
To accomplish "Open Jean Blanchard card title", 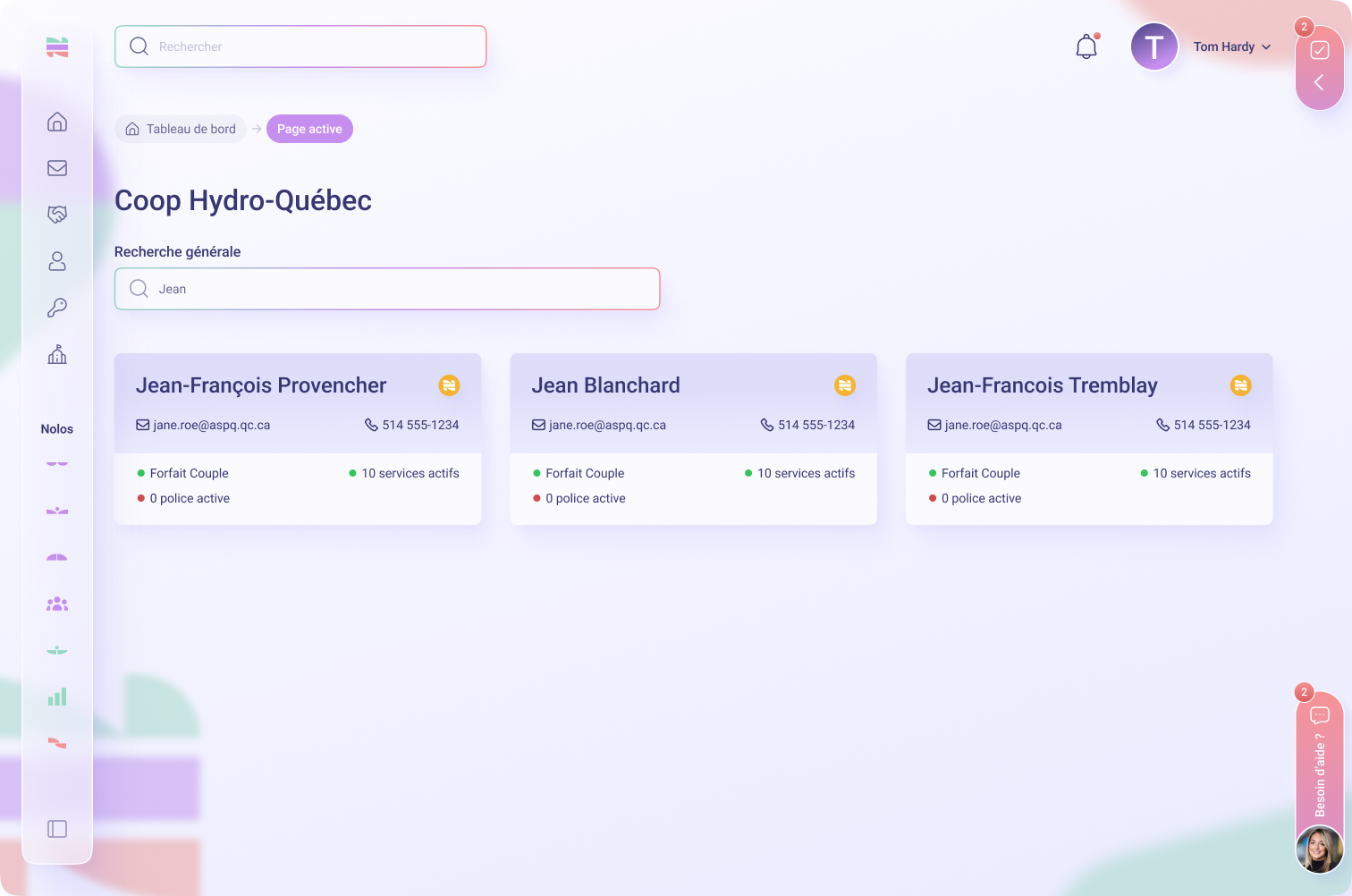I will click(605, 385).
